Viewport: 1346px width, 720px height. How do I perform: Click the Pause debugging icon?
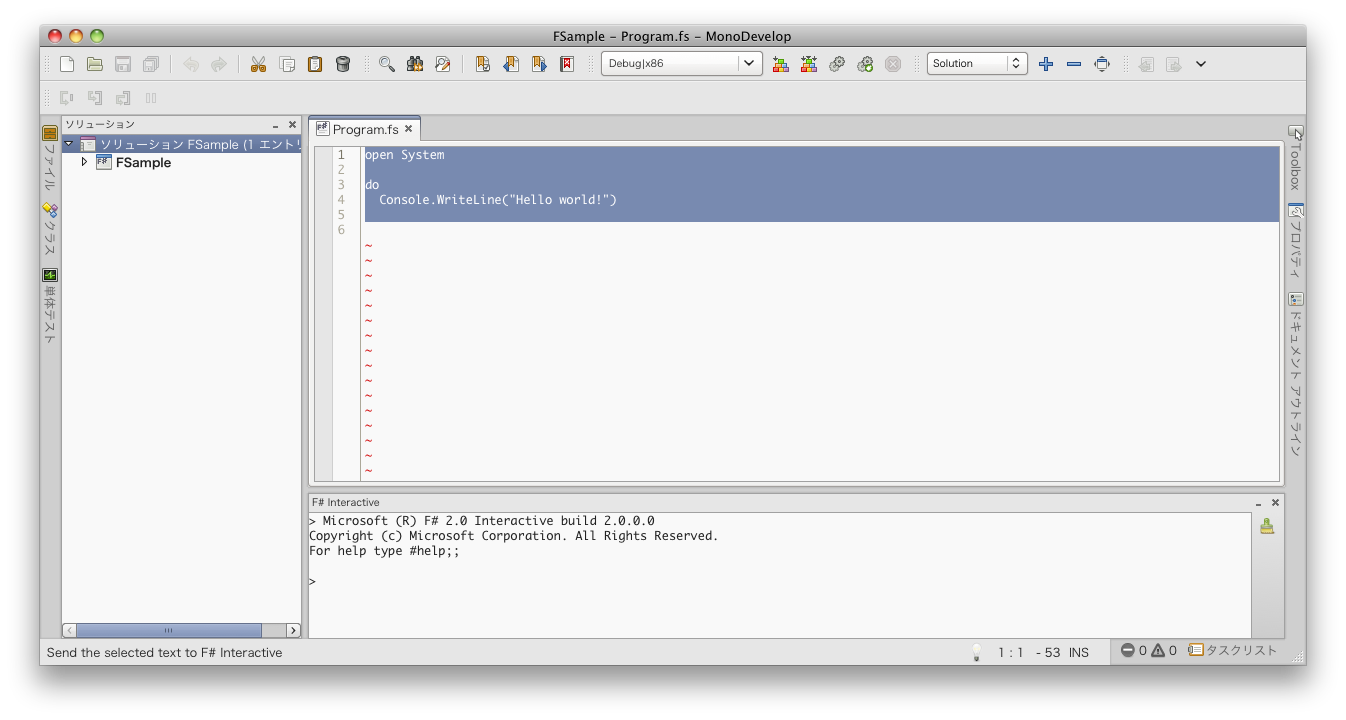[x=151, y=98]
